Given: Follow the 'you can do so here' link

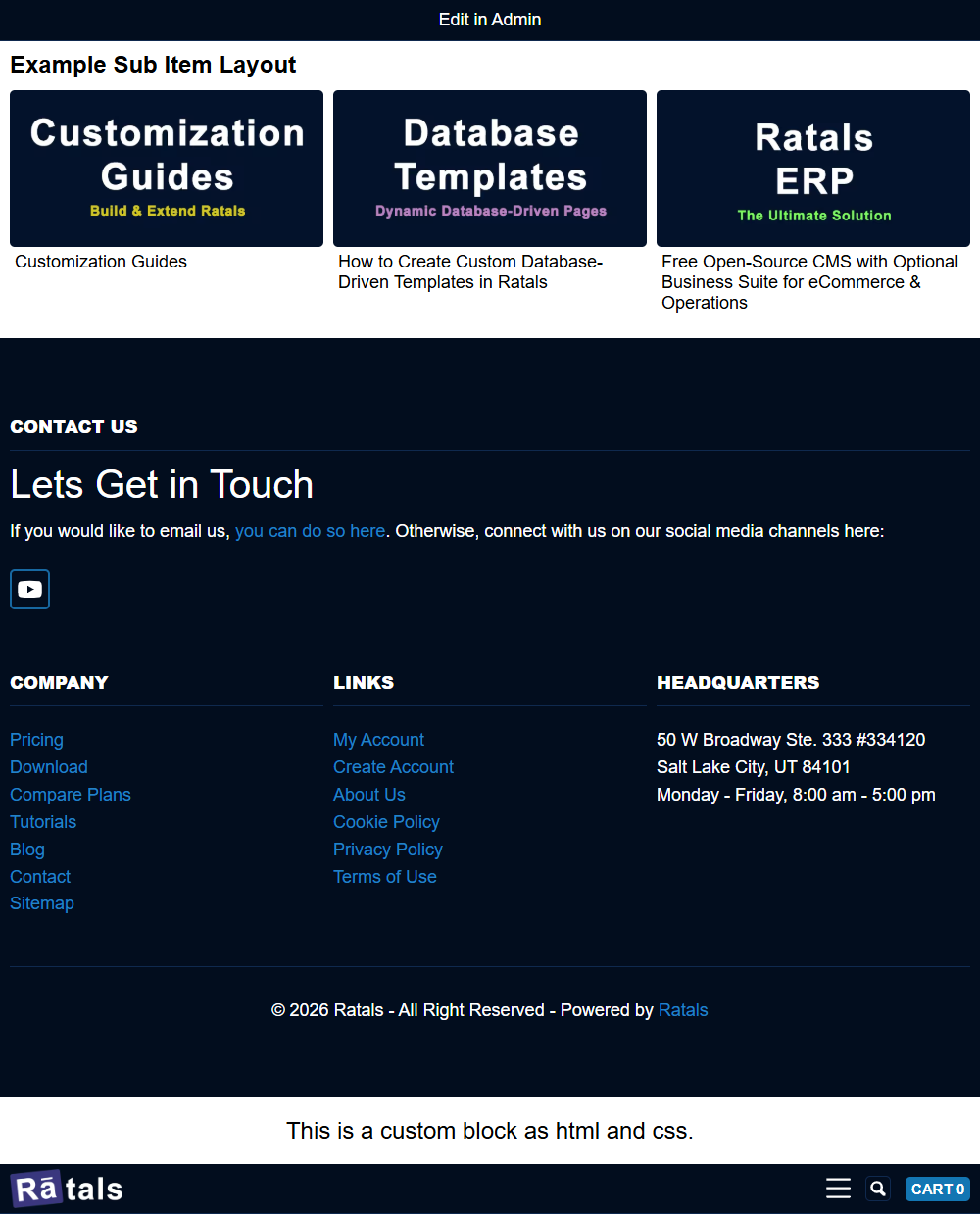Looking at the screenshot, I should (310, 531).
